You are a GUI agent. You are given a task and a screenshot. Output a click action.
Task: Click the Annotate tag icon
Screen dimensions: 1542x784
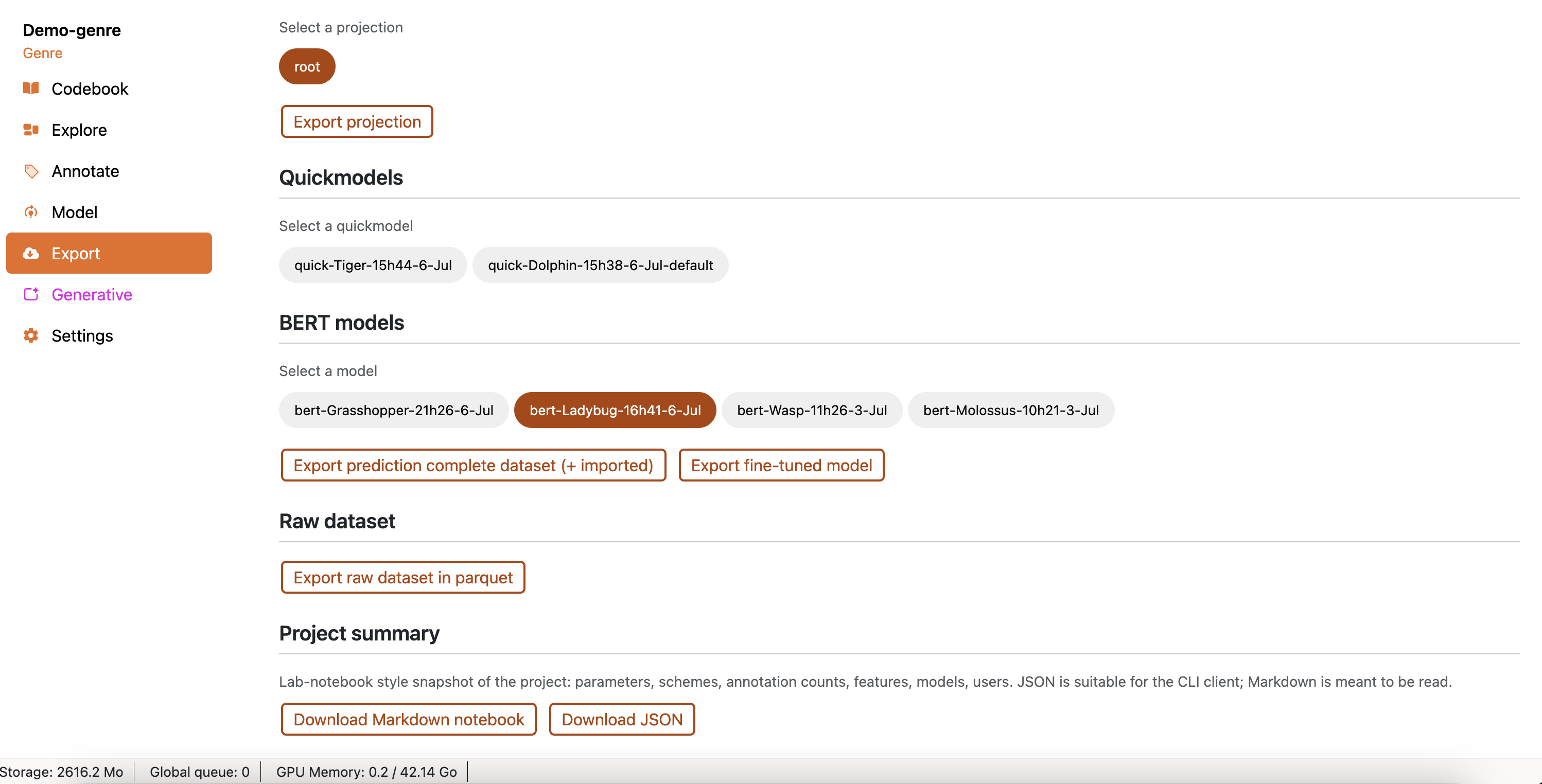[31, 171]
